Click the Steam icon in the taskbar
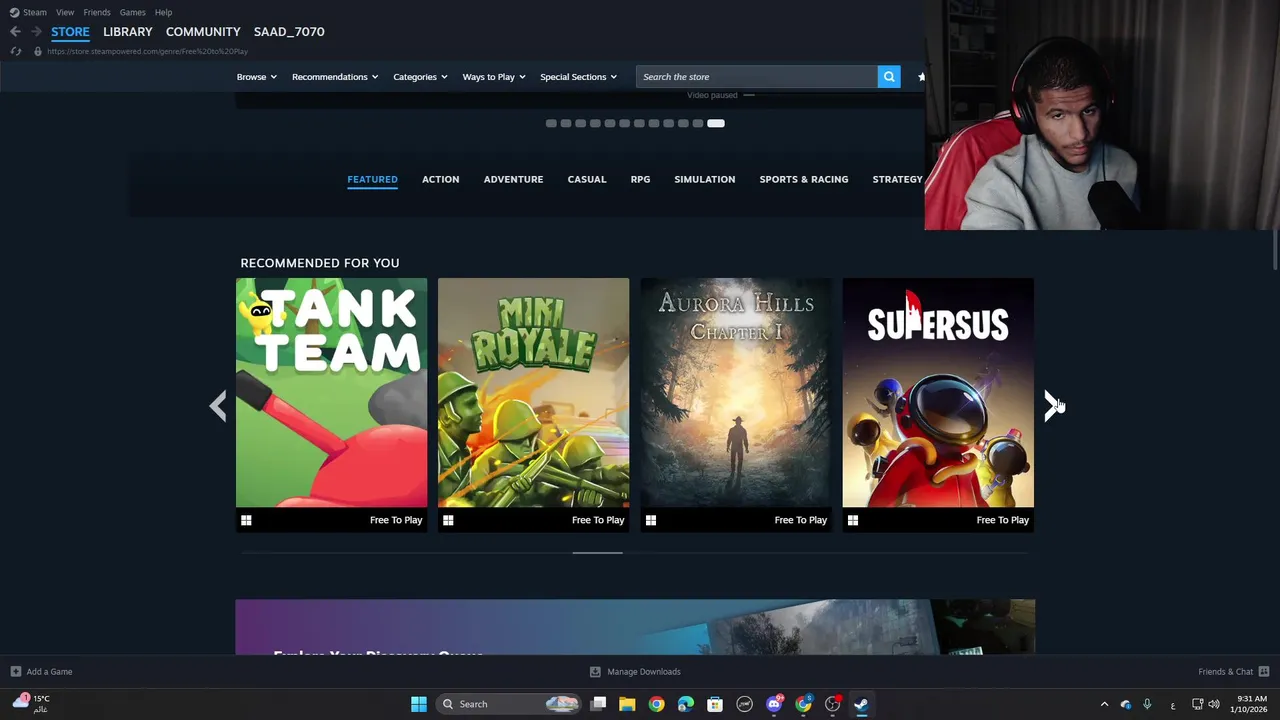This screenshot has height=720, width=1280. coord(861,704)
